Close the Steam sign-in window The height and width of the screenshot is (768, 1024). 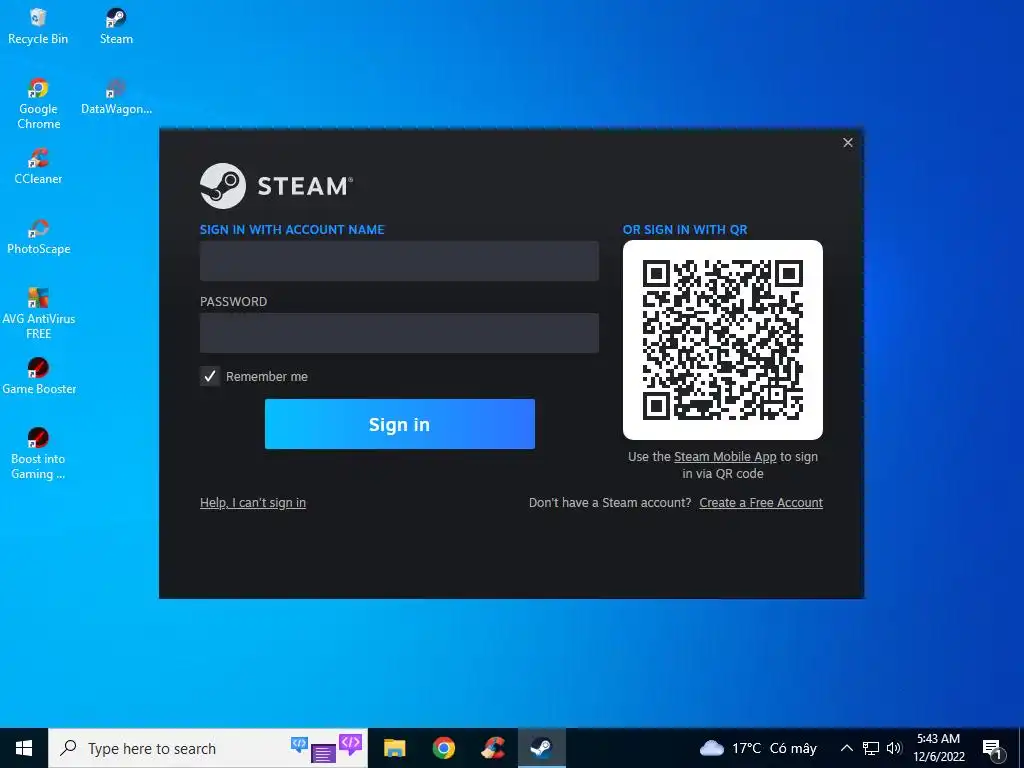click(x=848, y=142)
